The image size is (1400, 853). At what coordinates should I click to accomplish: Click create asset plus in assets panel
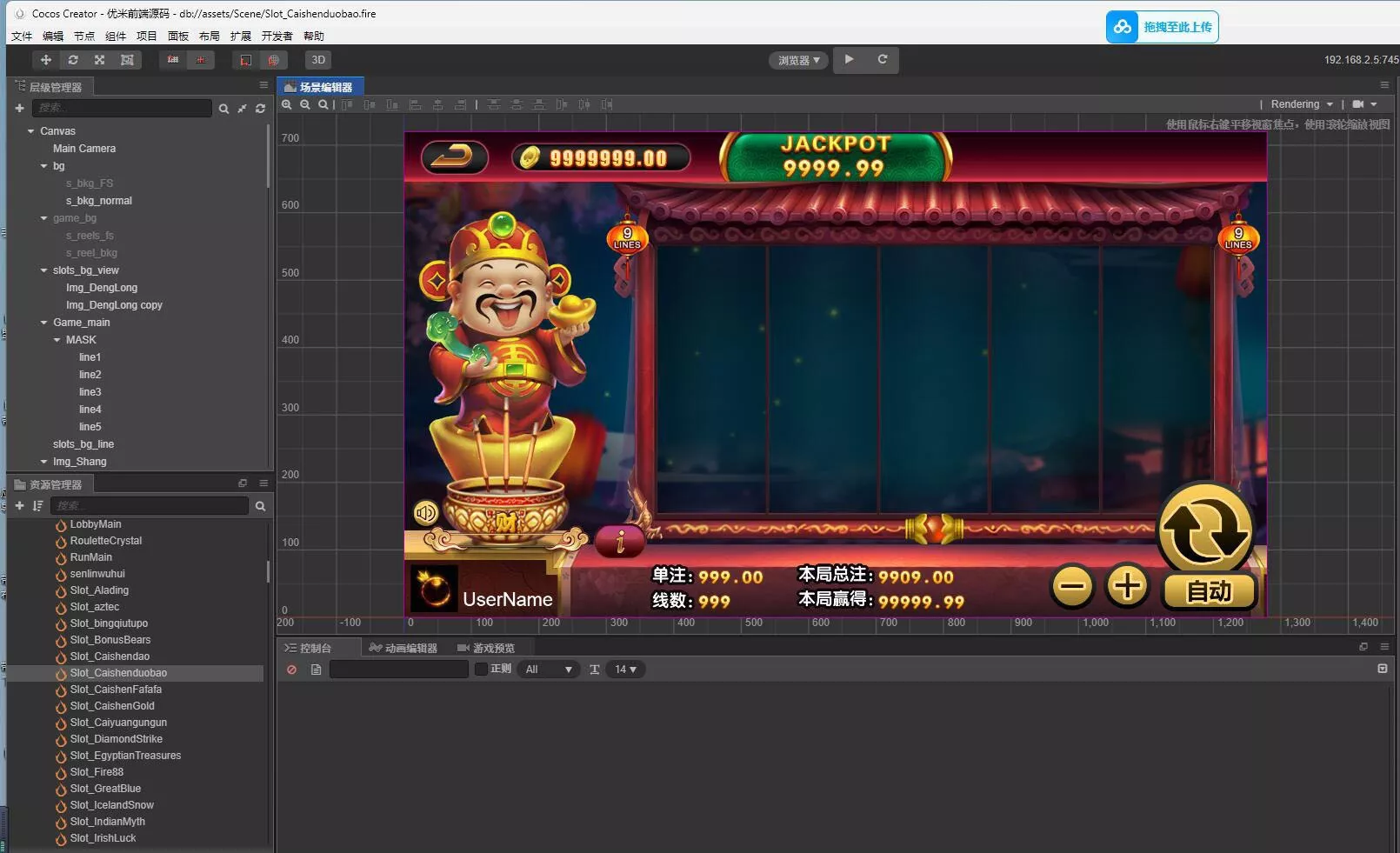19,505
